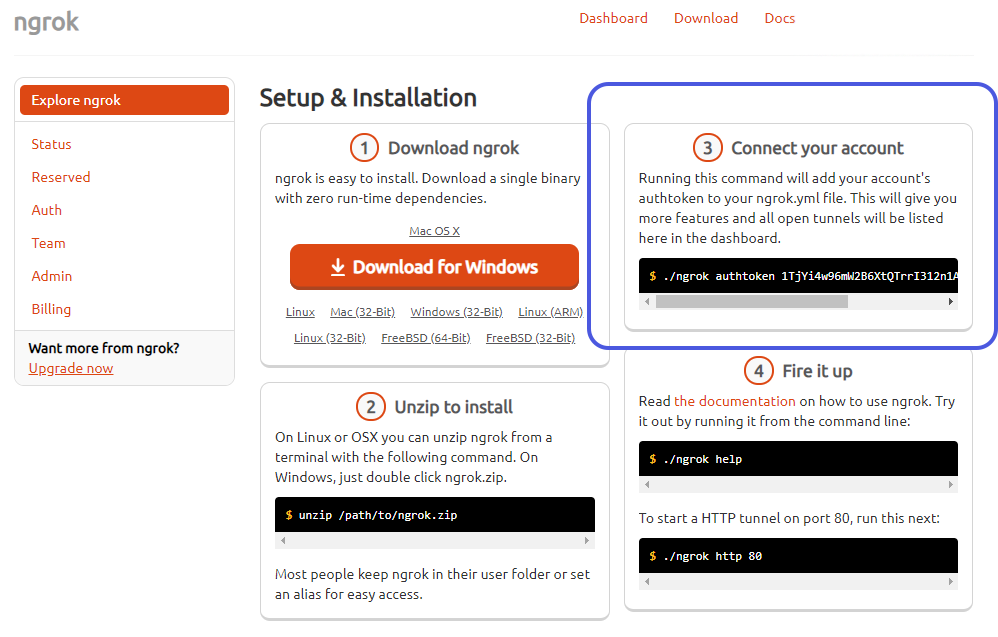Open the Docs link
This screenshot has height=637, width=998.
[x=779, y=18]
